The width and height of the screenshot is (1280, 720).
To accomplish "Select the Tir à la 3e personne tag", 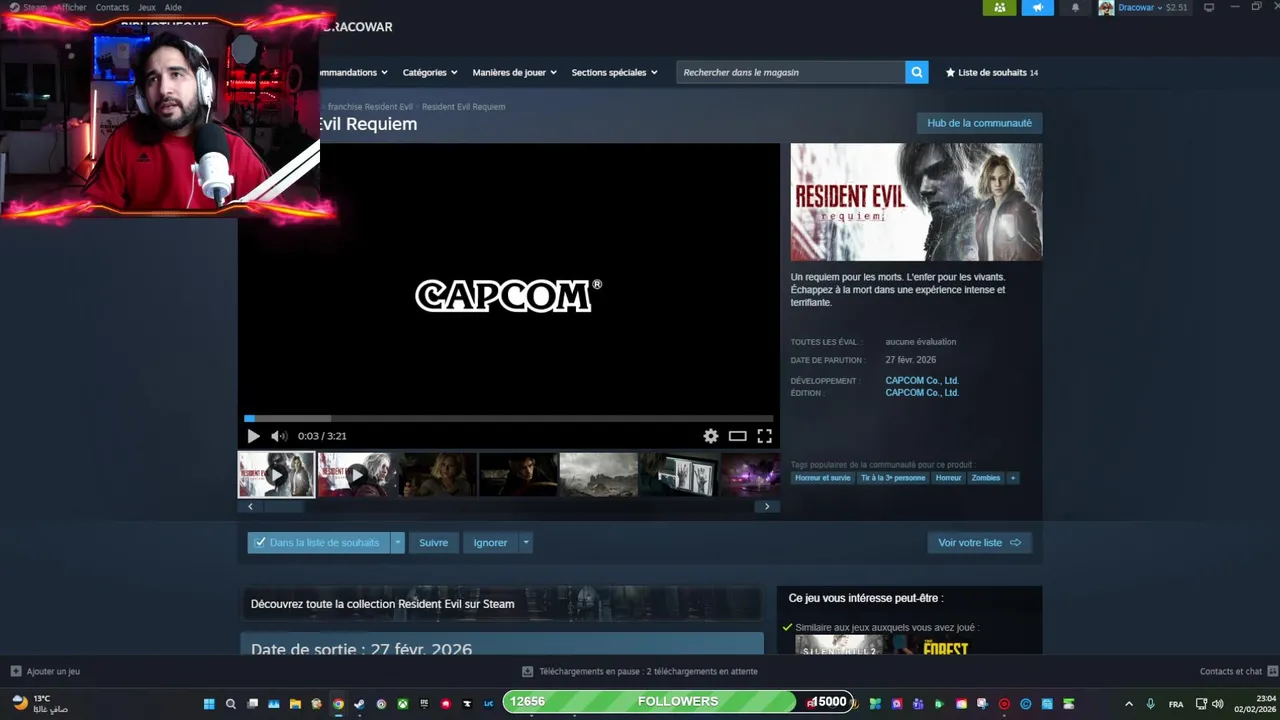I will (x=893, y=478).
